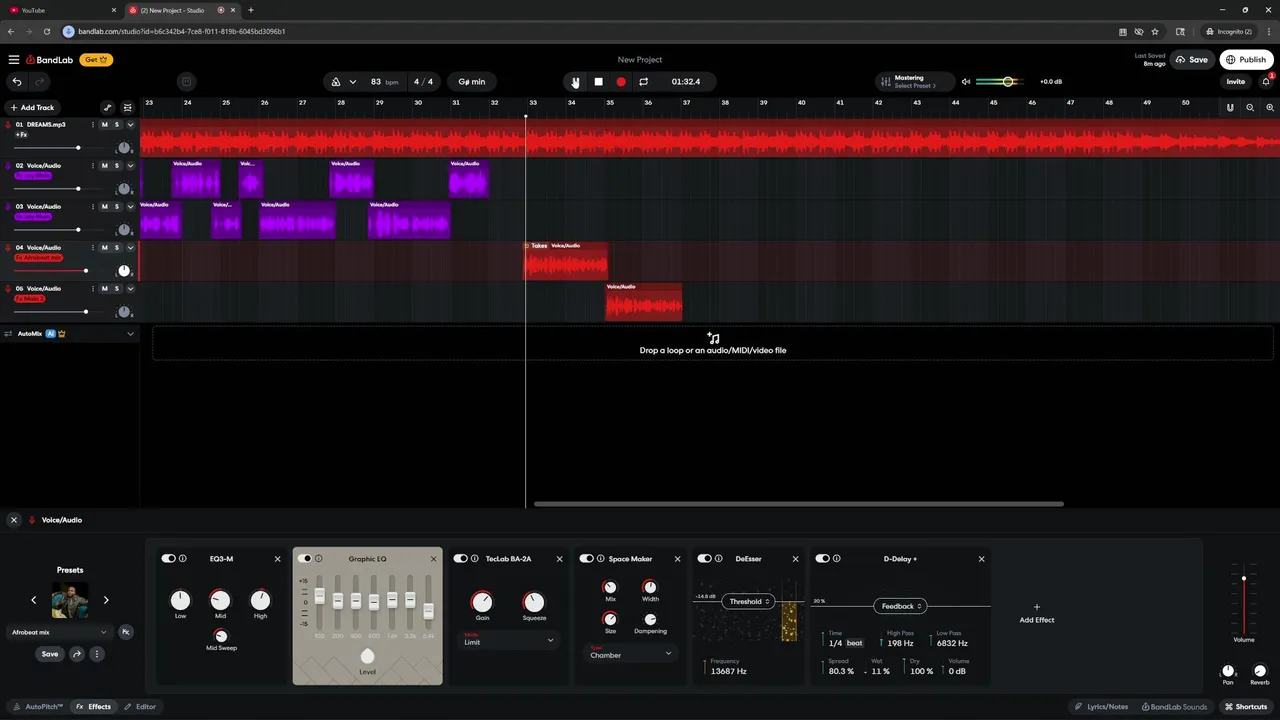Toggle cycle loop playback
This screenshot has width=1280, height=720.
coord(644,82)
